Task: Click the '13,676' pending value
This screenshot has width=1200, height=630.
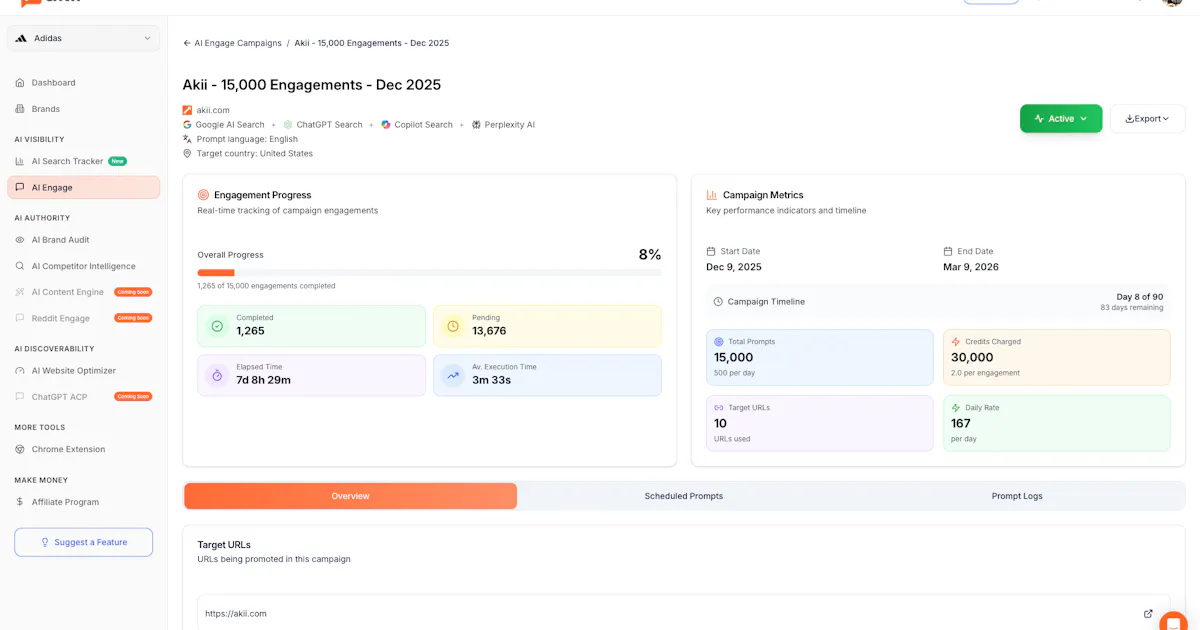Action: (489, 331)
